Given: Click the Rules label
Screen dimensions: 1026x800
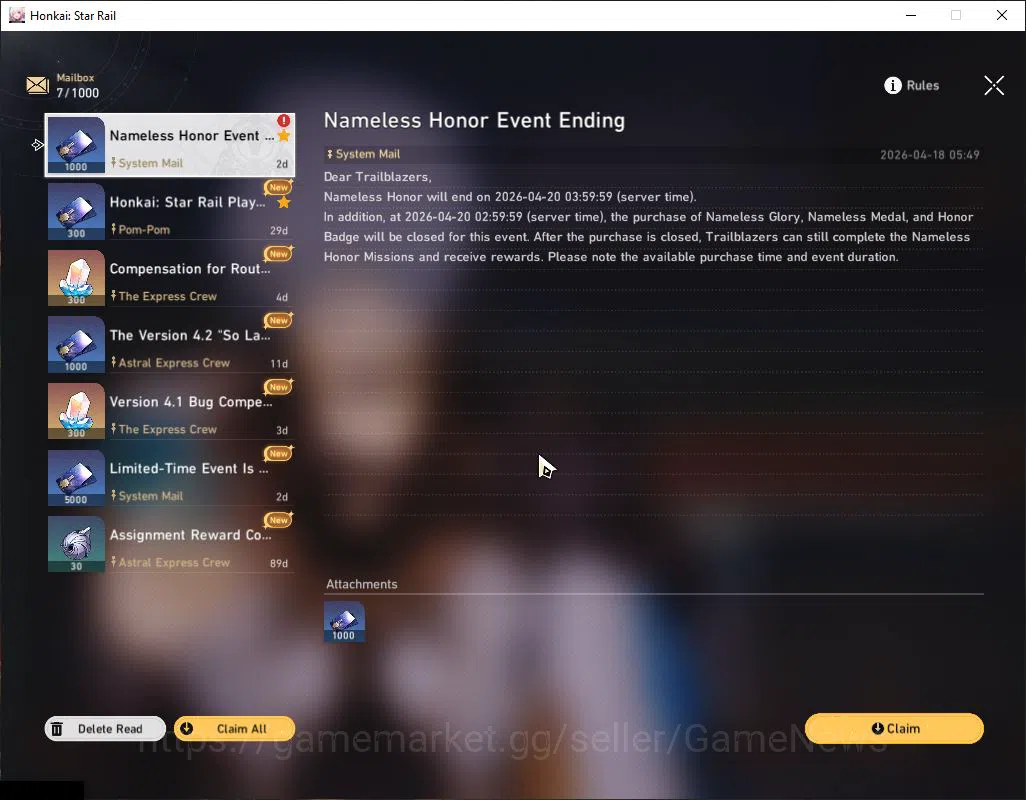Looking at the screenshot, I should tap(923, 86).
